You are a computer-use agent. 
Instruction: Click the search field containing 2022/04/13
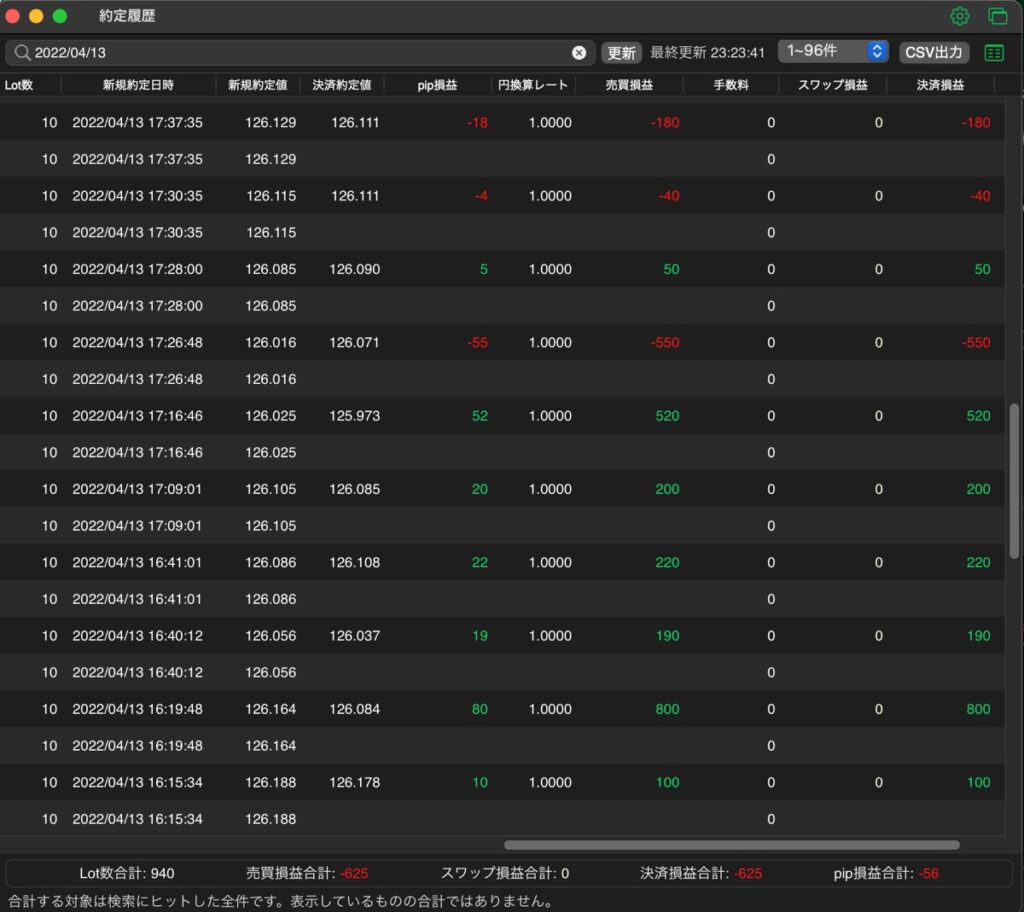[x=300, y=53]
